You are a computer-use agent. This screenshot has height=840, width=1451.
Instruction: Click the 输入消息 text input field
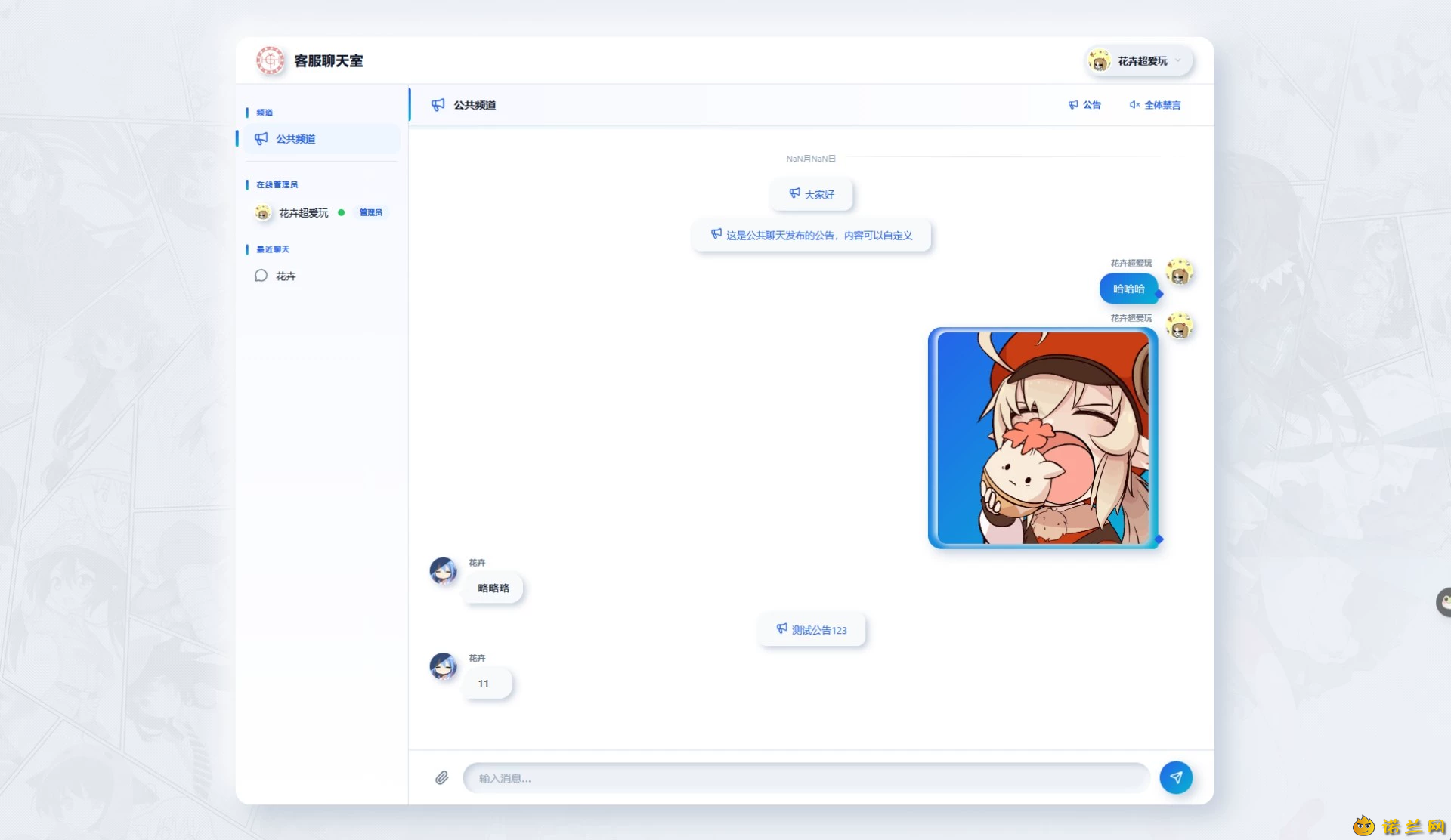click(x=806, y=777)
